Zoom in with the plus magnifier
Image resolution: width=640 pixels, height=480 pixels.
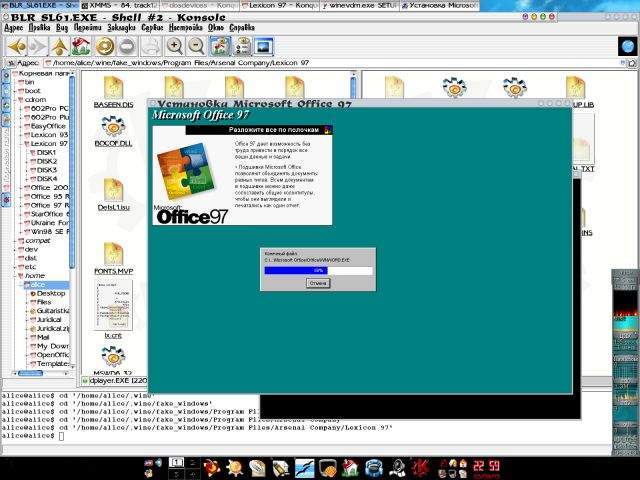pos(175,46)
